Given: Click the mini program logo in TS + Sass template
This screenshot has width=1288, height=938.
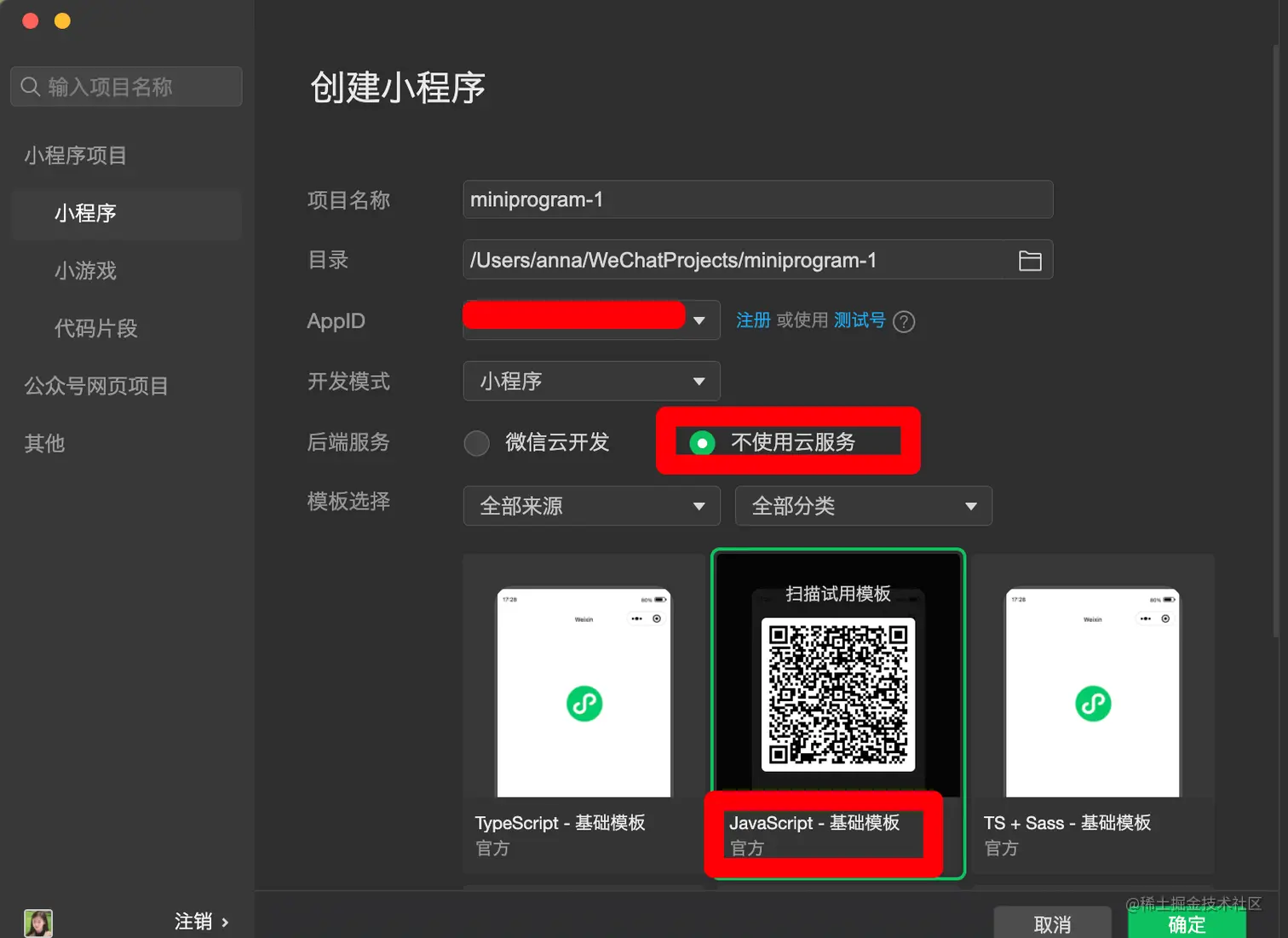Looking at the screenshot, I should pyautogui.click(x=1093, y=704).
